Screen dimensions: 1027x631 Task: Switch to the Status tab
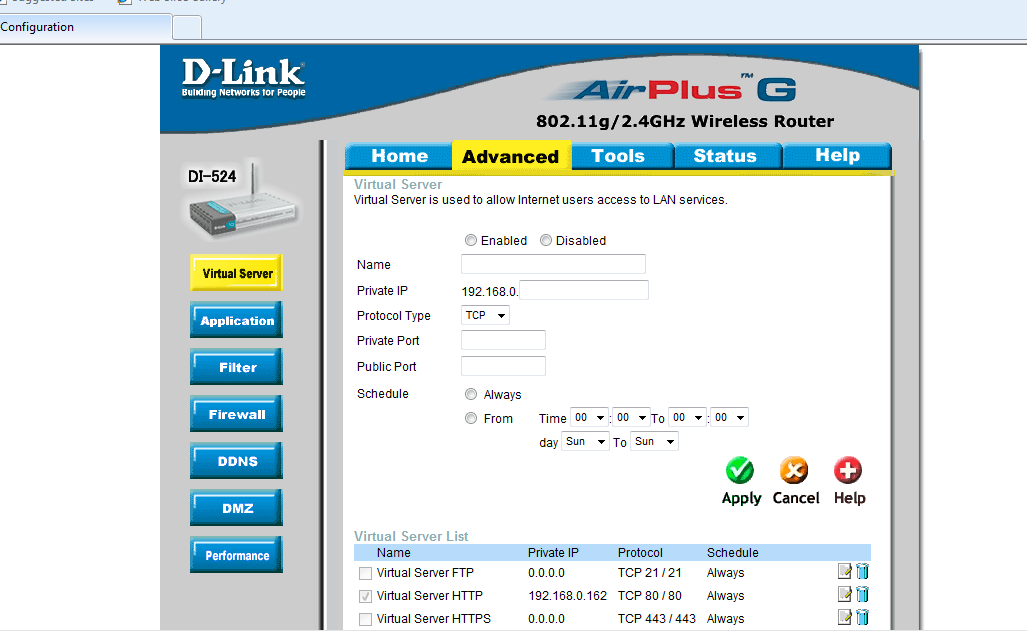[728, 156]
